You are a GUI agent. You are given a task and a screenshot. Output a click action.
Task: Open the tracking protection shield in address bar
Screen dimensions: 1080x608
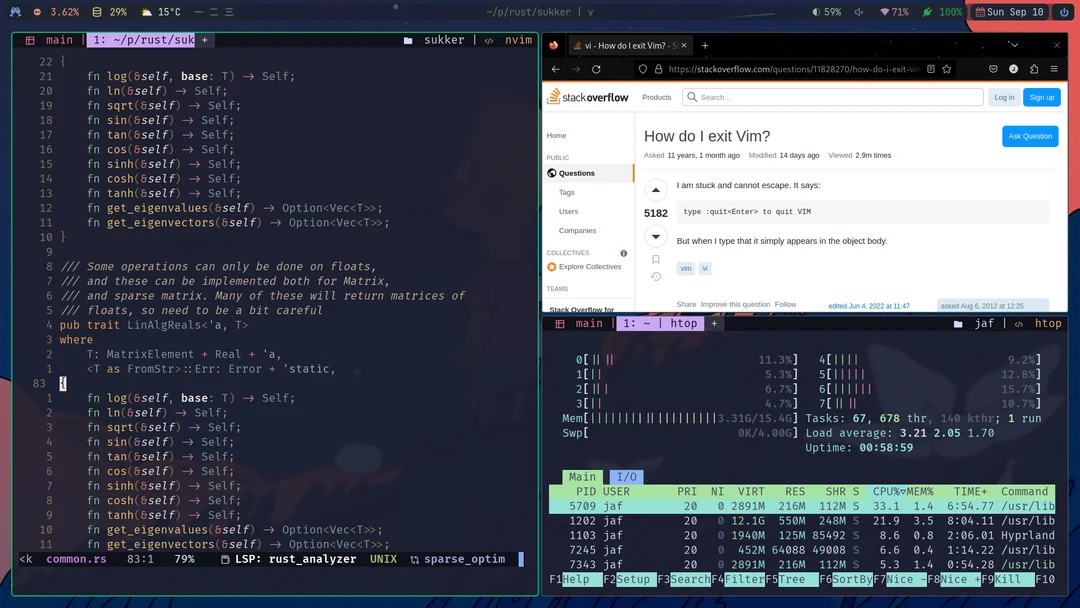pyautogui.click(x=643, y=69)
